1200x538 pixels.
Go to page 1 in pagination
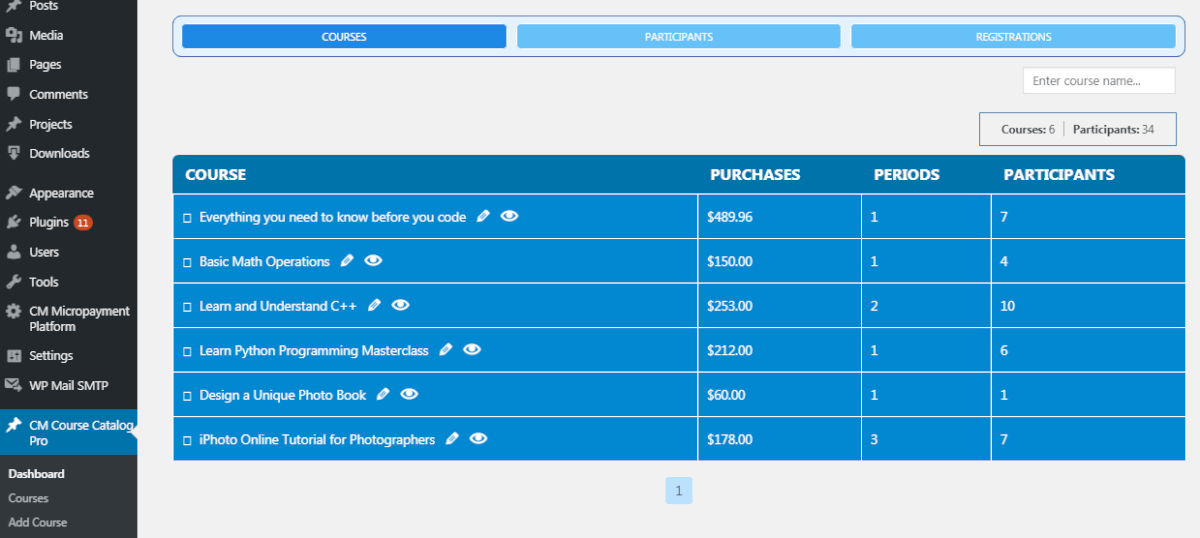click(x=678, y=491)
